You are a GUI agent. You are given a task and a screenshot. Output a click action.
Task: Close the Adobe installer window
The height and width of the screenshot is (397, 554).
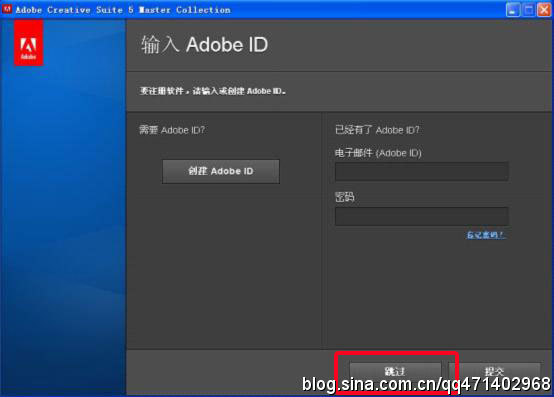click(x=544, y=10)
